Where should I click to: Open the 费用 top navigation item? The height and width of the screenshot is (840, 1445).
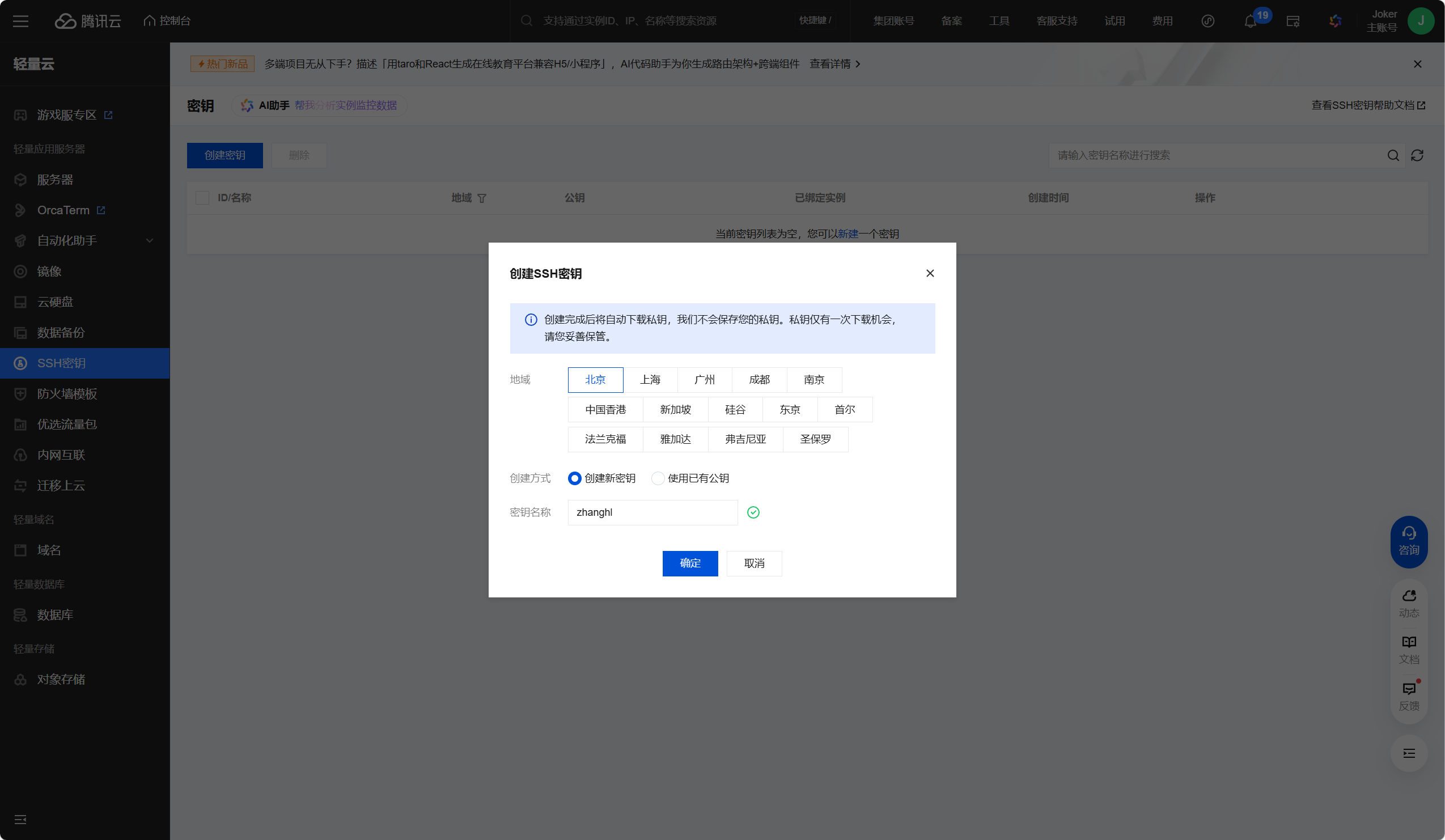tap(1162, 21)
